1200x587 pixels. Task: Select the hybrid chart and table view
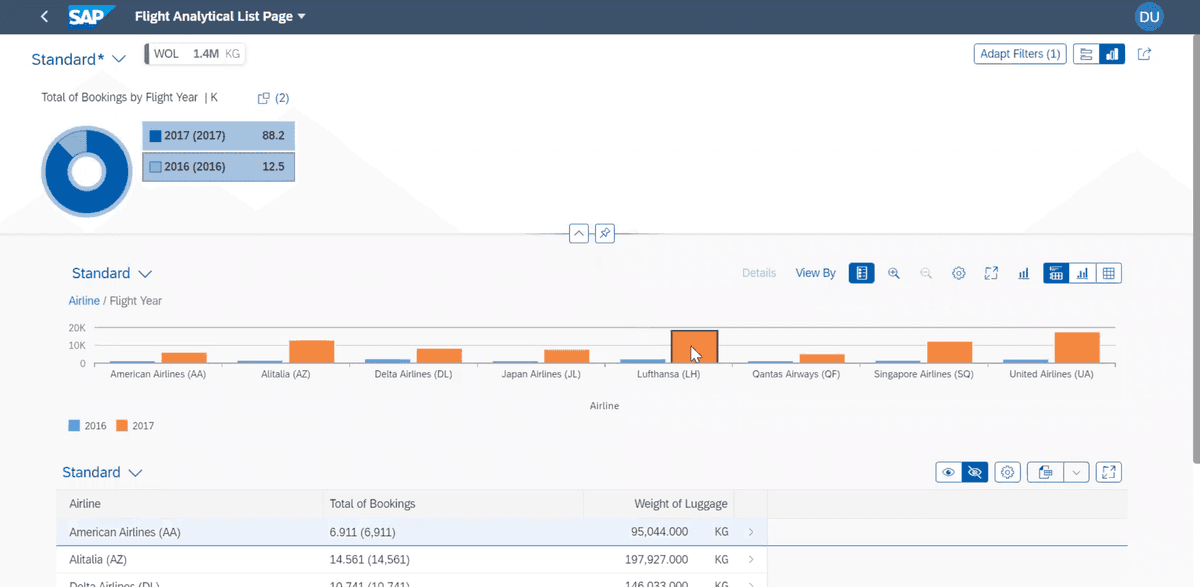[x=1056, y=273]
